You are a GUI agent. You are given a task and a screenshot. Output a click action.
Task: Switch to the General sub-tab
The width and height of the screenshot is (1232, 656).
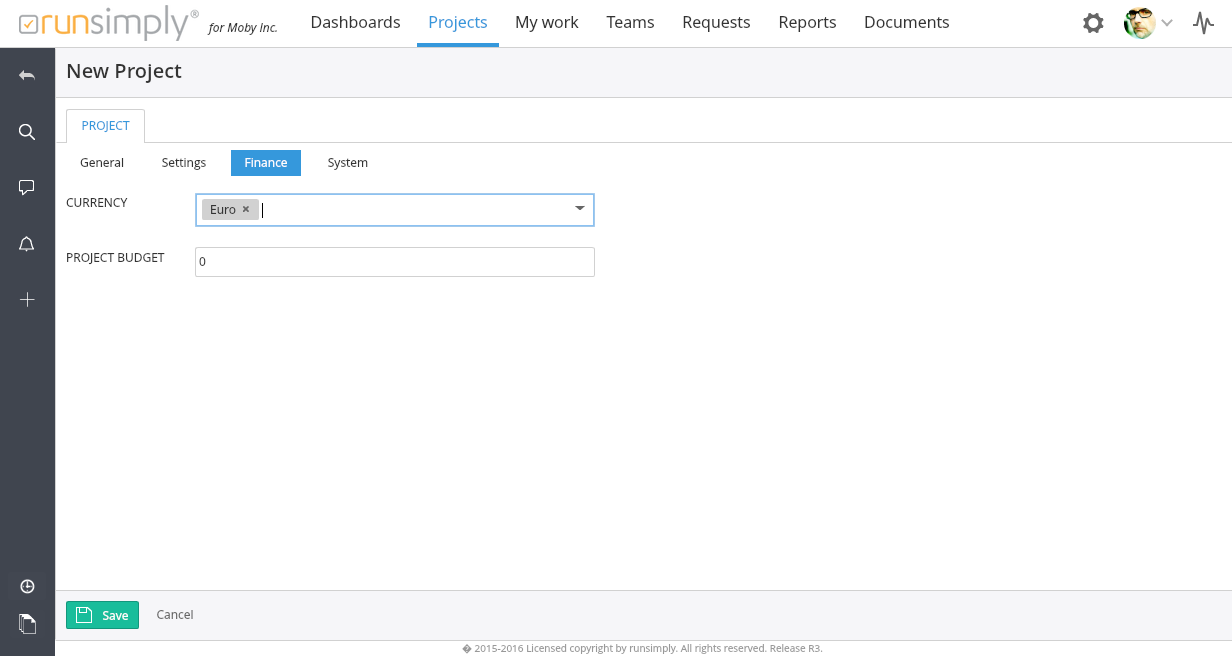coord(102,163)
